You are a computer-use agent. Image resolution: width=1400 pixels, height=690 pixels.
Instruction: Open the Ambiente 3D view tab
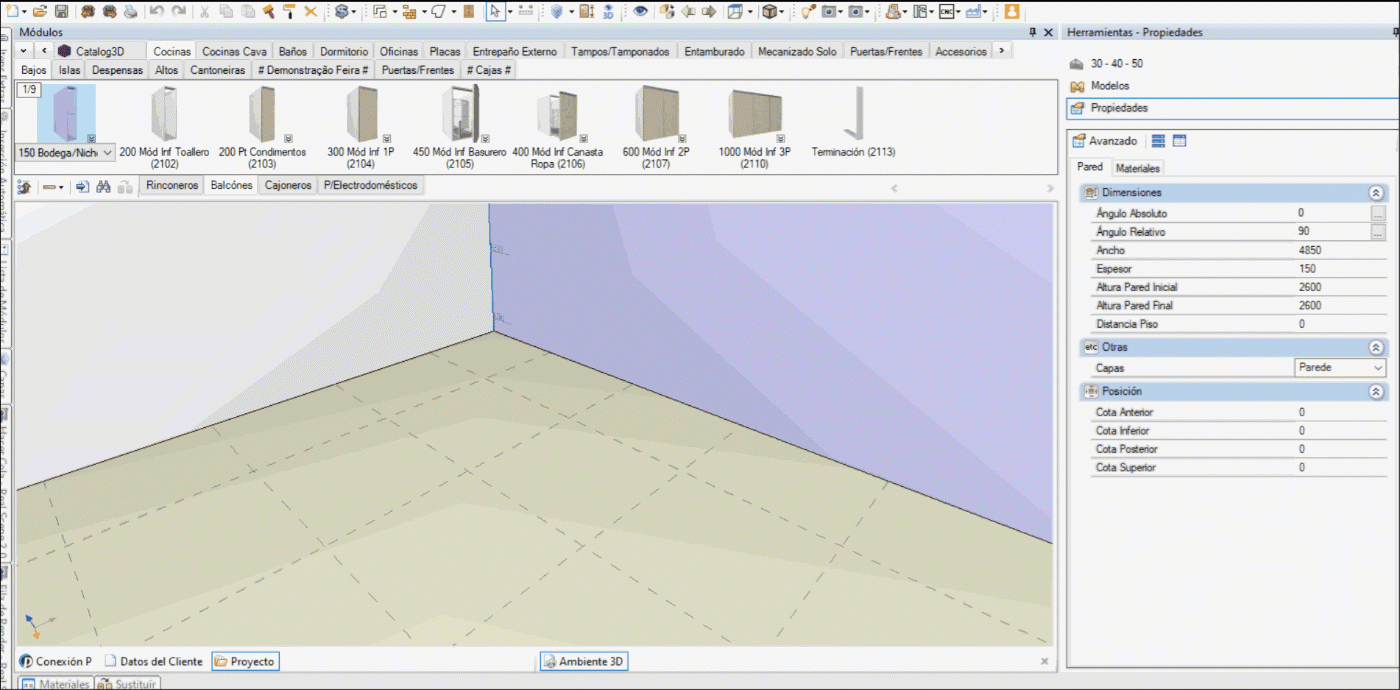tap(584, 661)
